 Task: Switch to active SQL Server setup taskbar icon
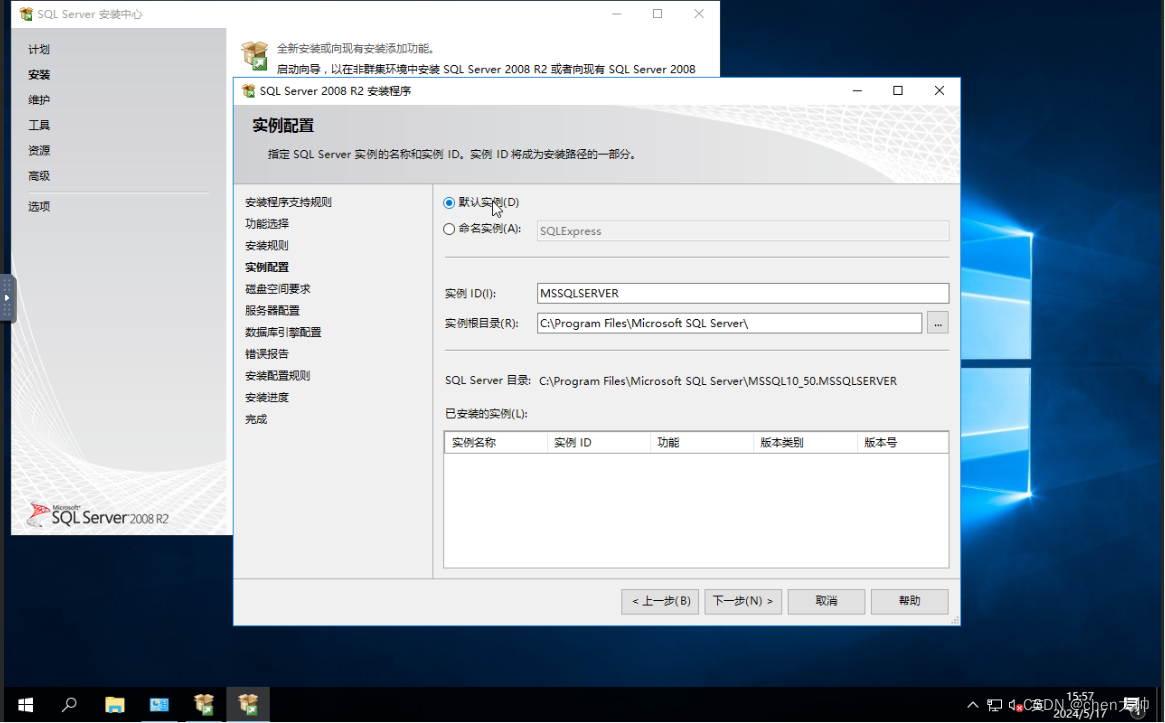click(x=248, y=704)
